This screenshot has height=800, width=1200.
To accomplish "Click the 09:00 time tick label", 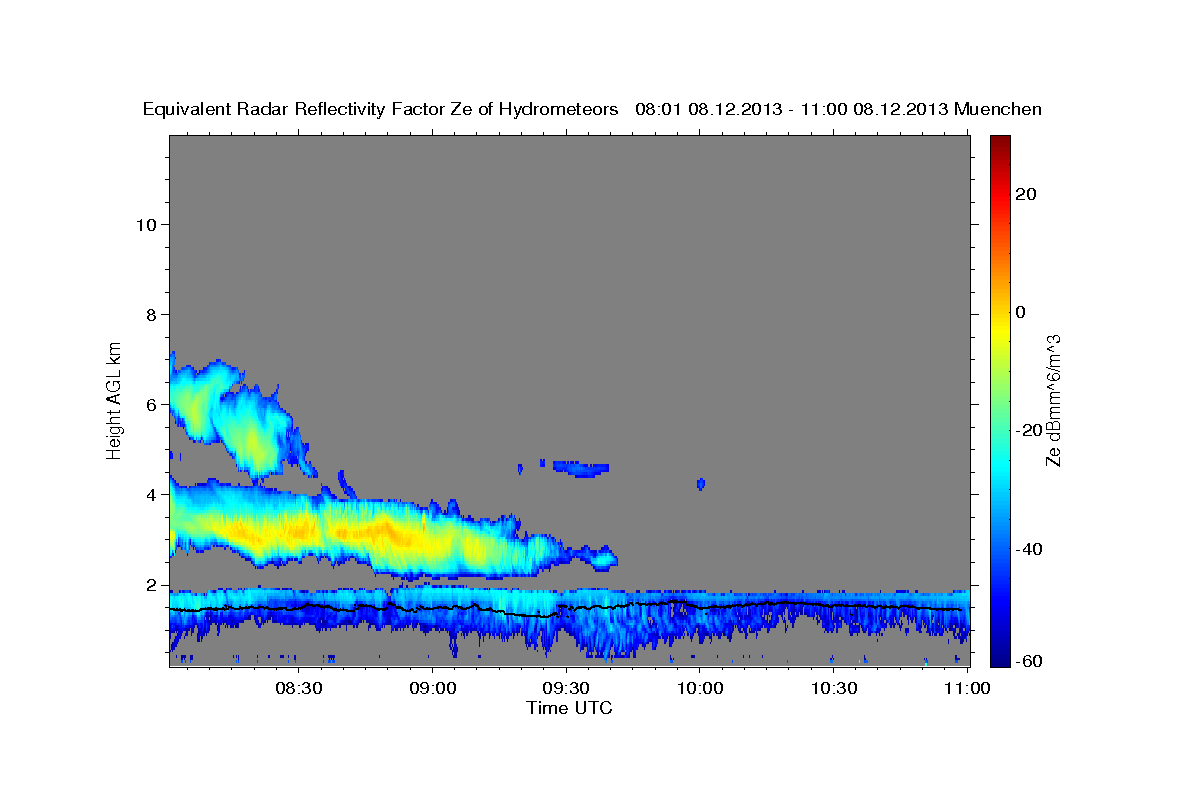I will (432, 688).
